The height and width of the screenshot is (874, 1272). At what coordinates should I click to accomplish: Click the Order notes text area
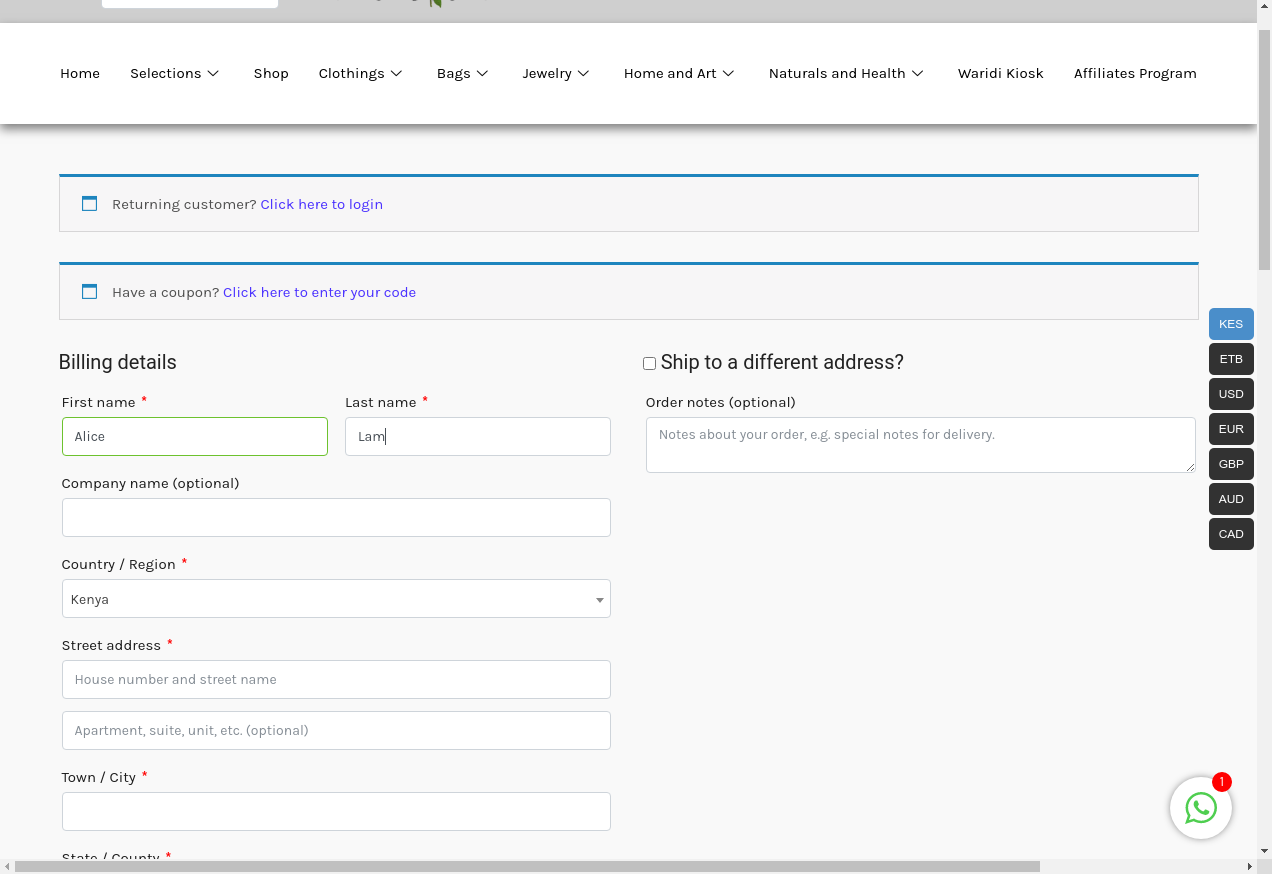(920, 445)
